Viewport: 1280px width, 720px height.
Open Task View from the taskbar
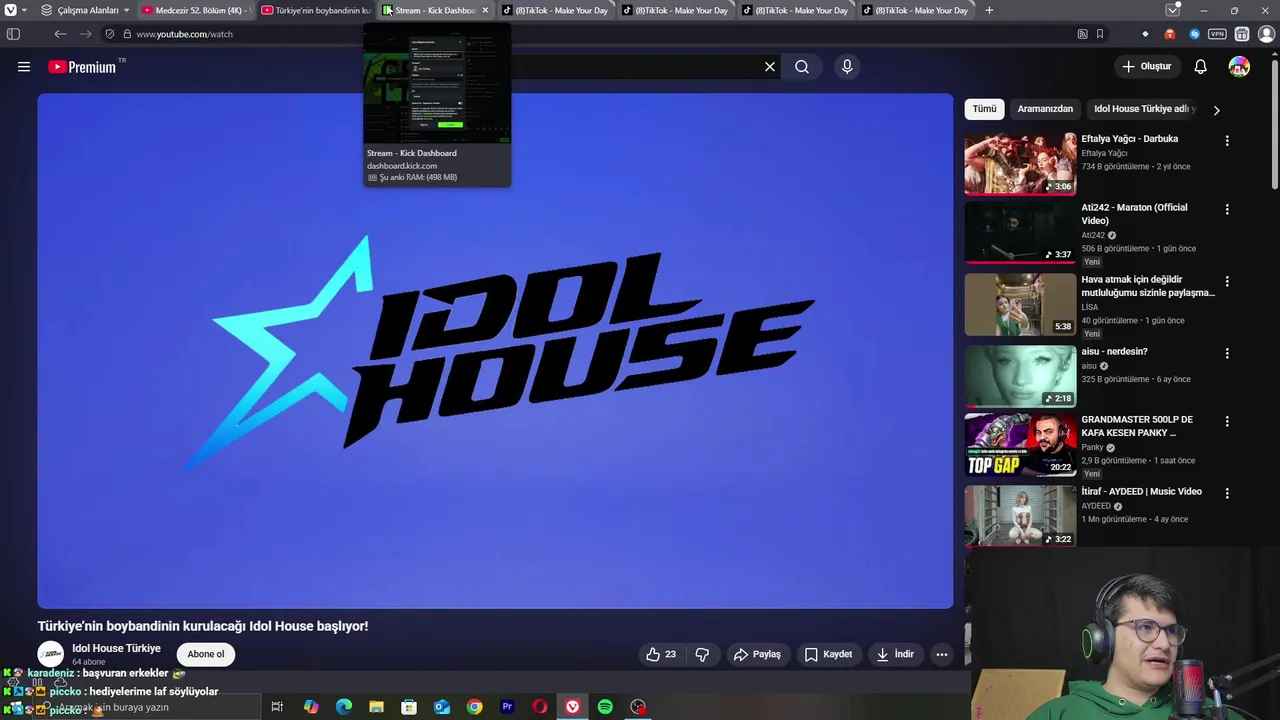point(277,707)
